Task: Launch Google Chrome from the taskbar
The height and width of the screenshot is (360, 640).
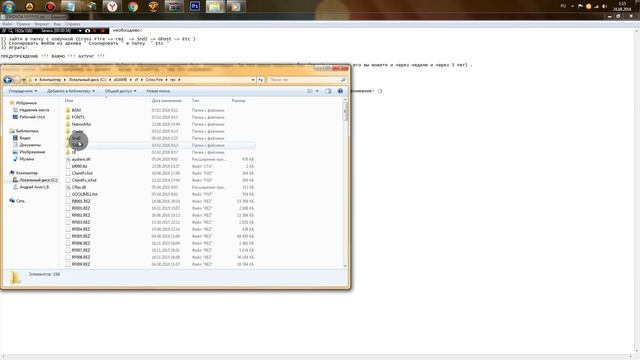Action: coord(133,6)
